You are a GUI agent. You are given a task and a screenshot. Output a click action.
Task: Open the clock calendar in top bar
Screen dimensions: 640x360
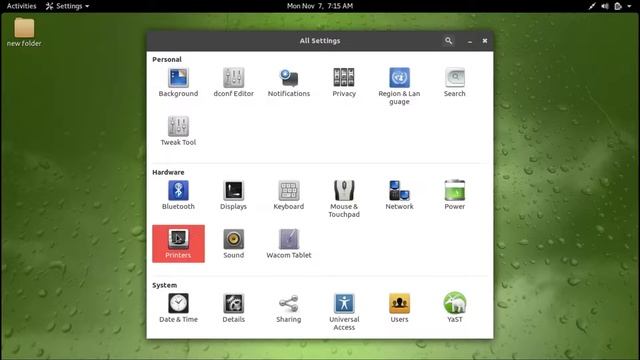[320, 6]
